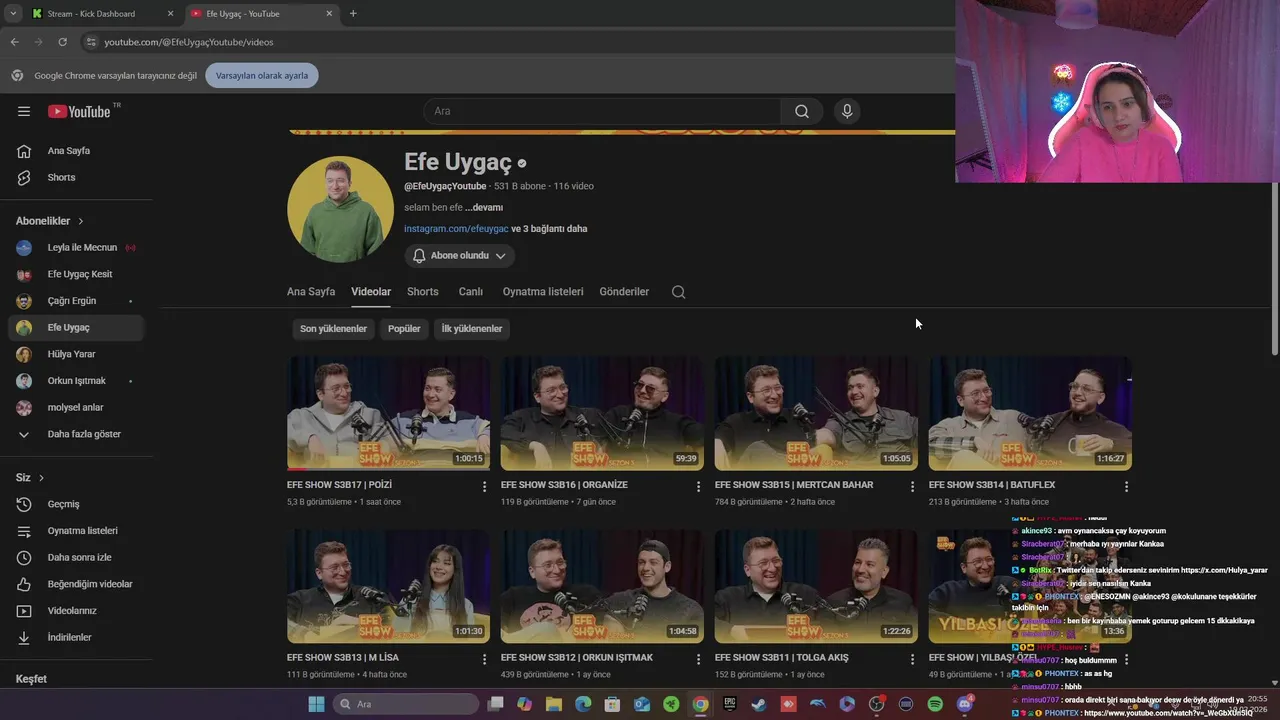The height and width of the screenshot is (720, 1280).
Task: Open Efe Uygaç Kesit subscription
Action: coord(76,274)
